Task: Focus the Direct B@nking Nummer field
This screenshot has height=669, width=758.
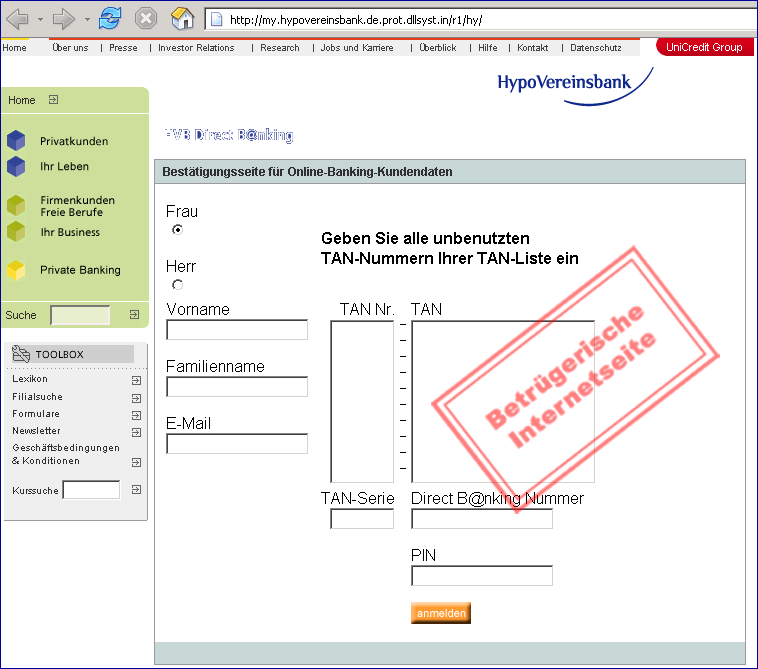Action: coord(482,519)
